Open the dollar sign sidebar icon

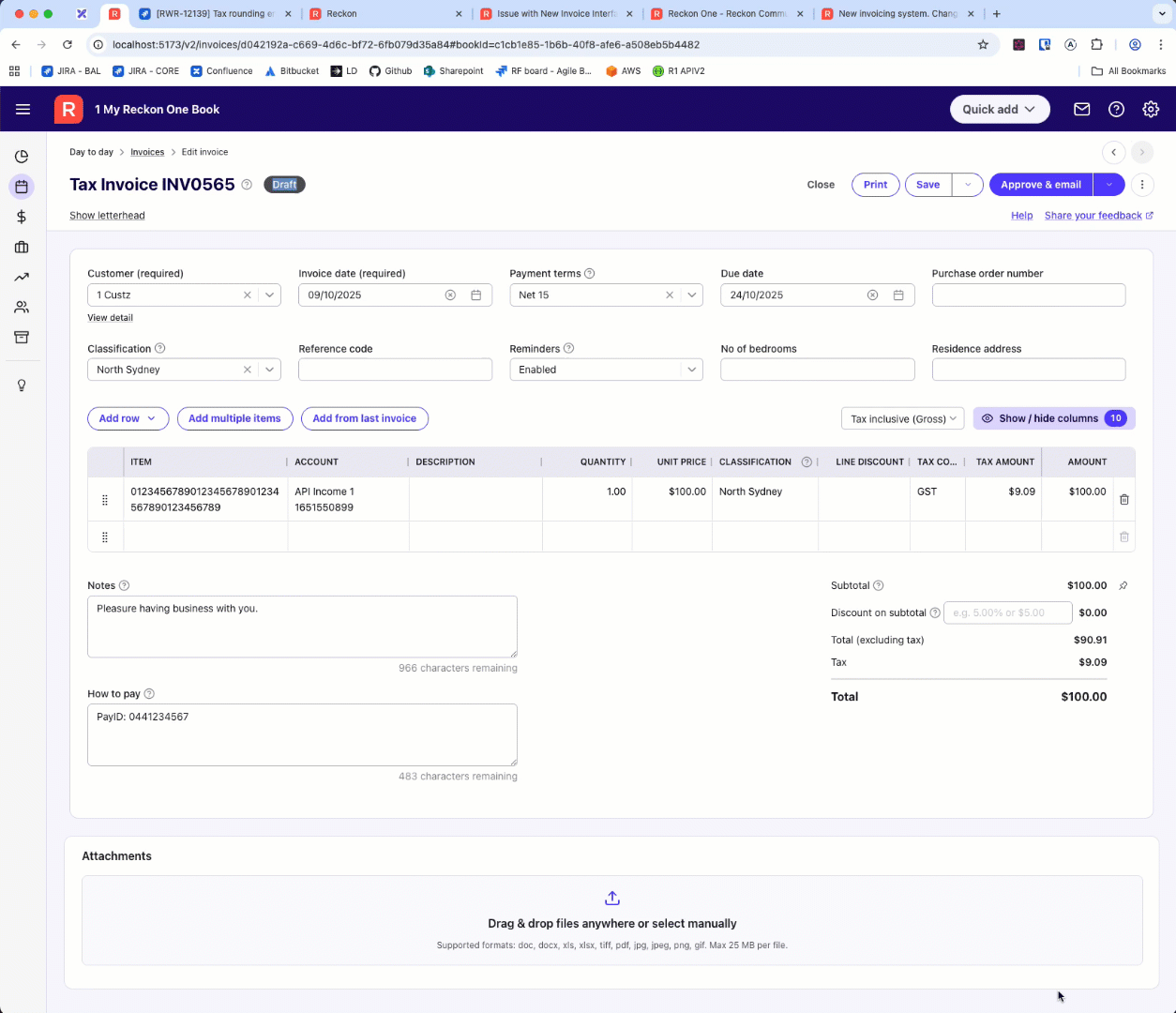(22, 217)
